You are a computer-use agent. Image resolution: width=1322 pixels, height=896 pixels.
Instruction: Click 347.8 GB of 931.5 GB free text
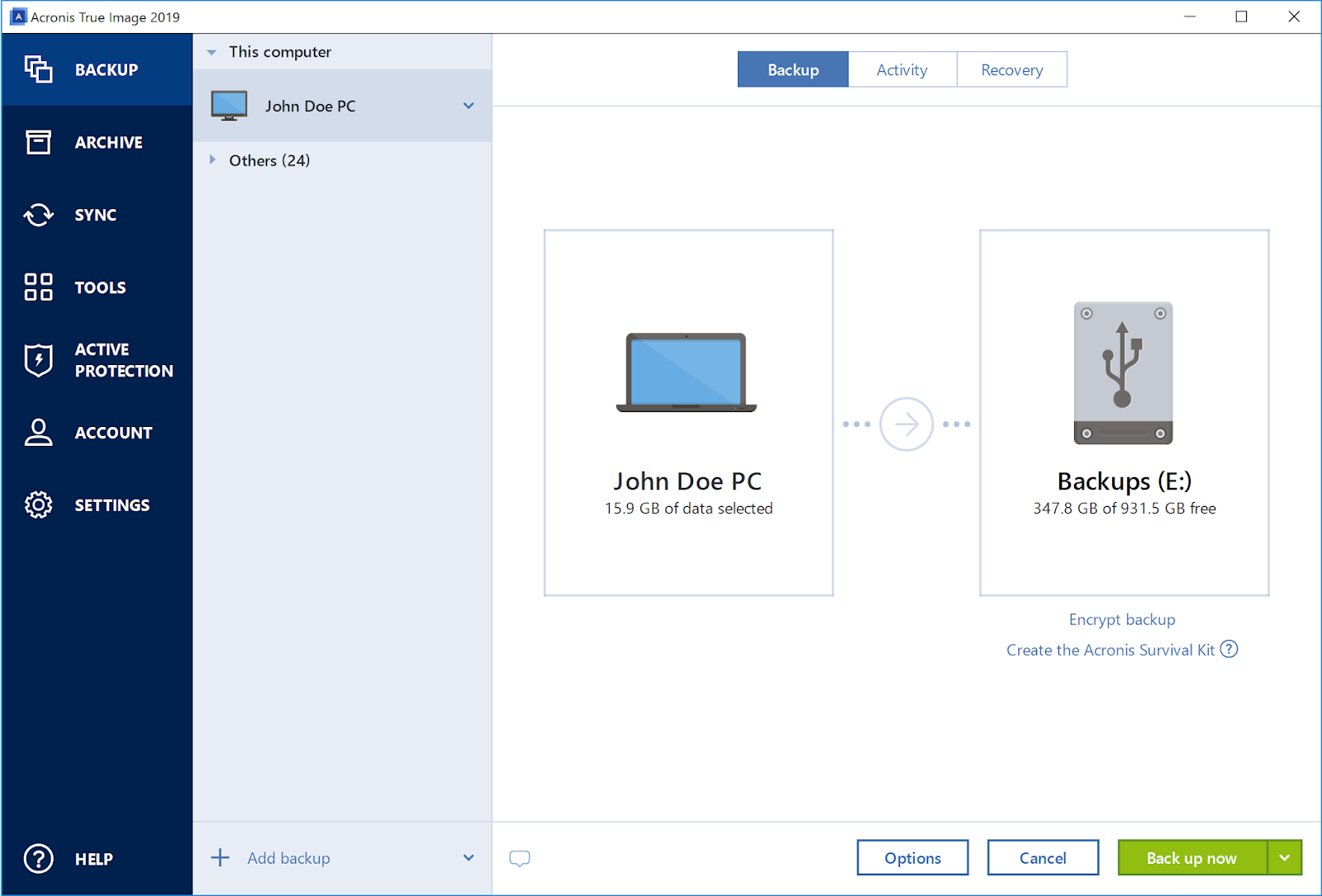pyautogui.click(x=1125, y=509)
